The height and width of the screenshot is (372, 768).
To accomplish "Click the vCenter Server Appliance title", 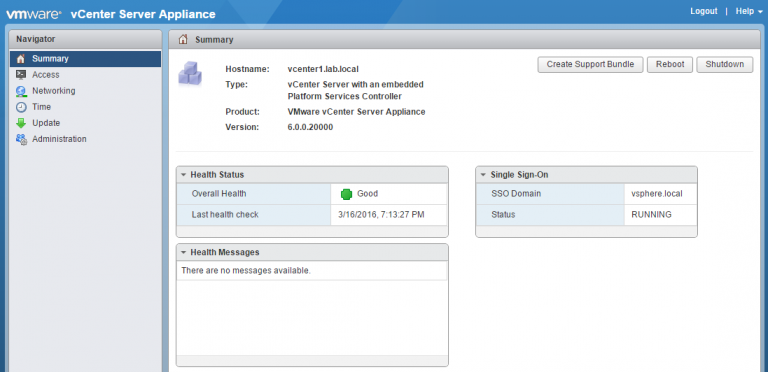I will point(143,14).
